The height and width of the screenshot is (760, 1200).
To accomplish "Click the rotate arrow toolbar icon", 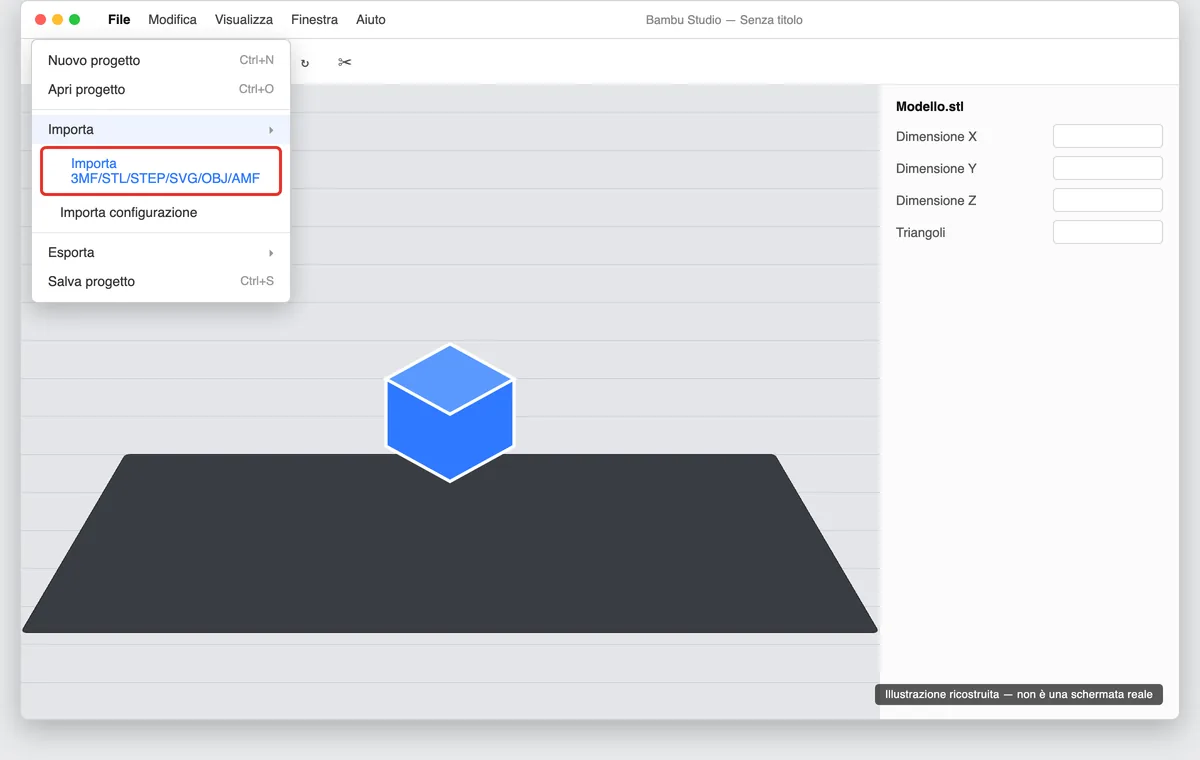I will 305,63.
